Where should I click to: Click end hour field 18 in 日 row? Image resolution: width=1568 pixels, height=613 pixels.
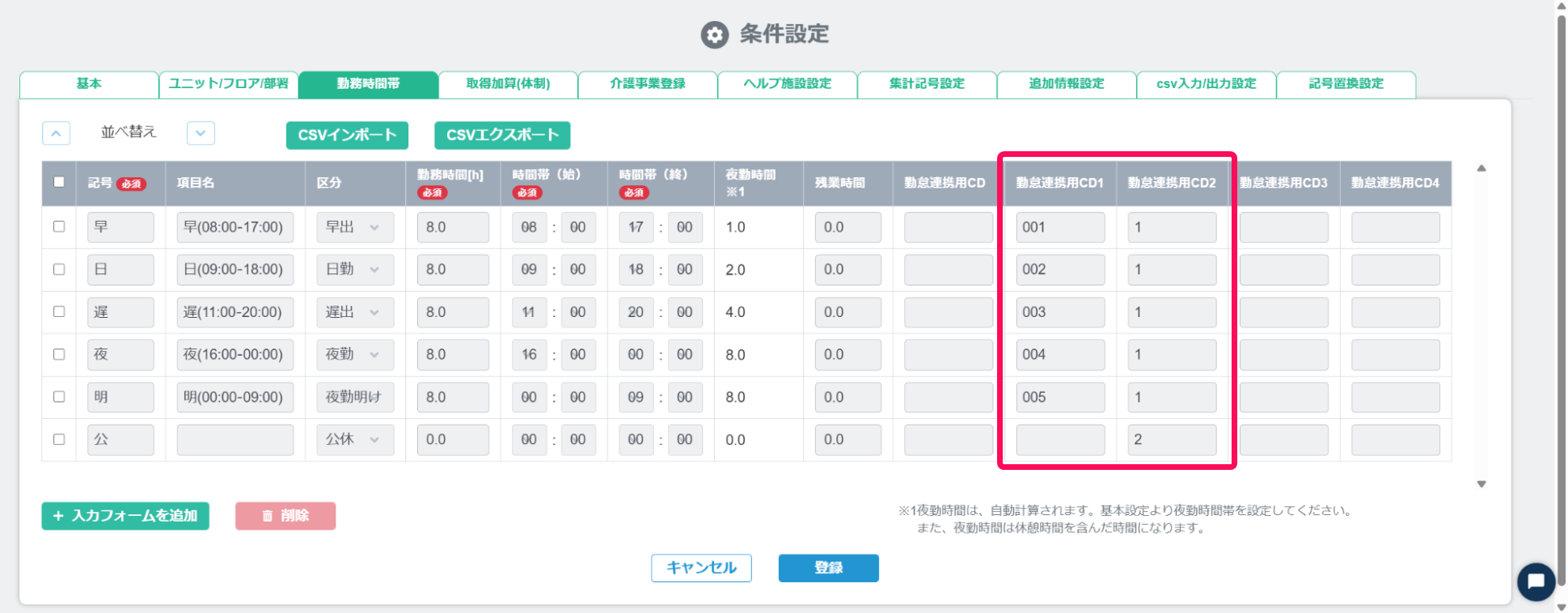tap(636, 269)
